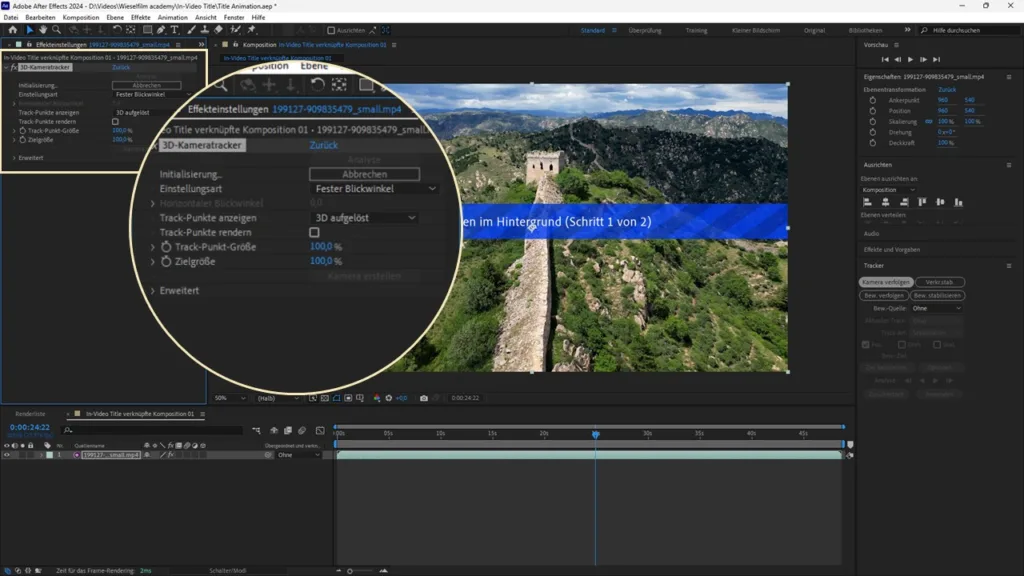This screenshot has height=576, width=1024.
Task: Open the Einstellungsart dropdown (Fester Blickwinkel)
Action: [x=153, y=94]
